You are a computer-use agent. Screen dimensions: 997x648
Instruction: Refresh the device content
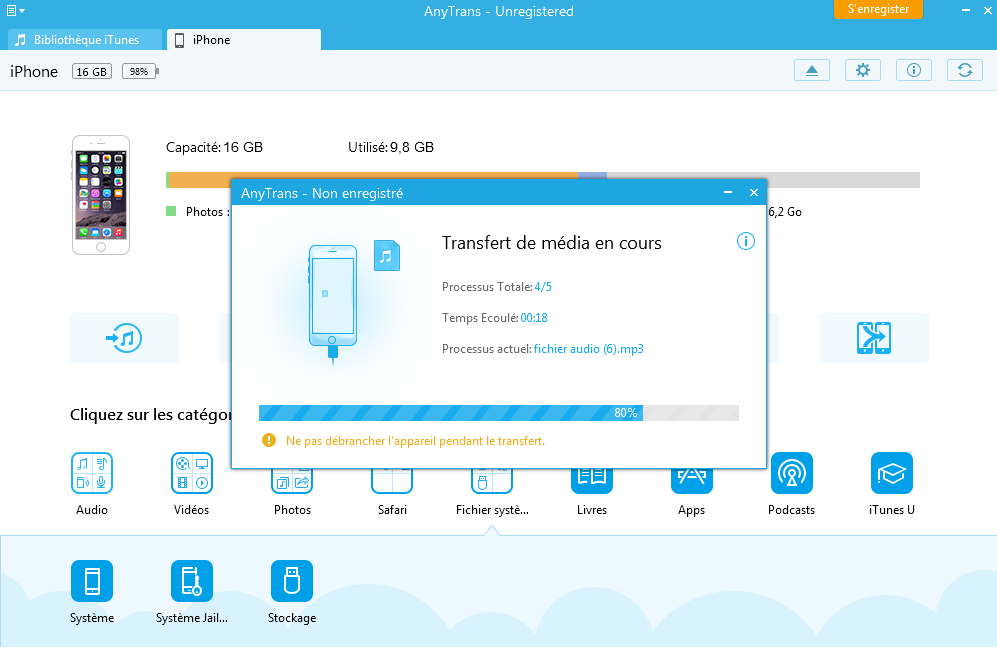[965, 70]
